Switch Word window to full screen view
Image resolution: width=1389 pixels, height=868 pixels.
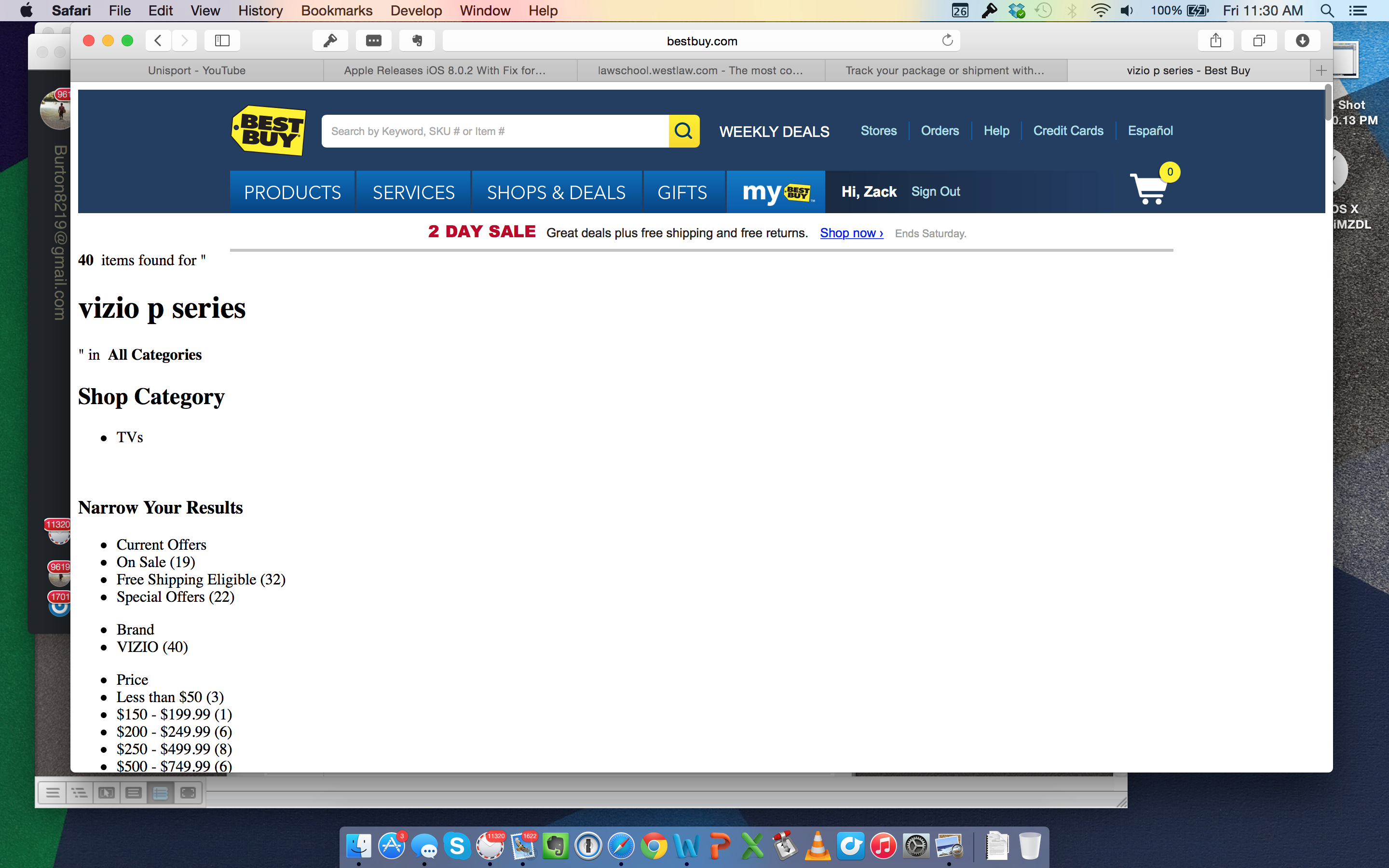(188, 793)
